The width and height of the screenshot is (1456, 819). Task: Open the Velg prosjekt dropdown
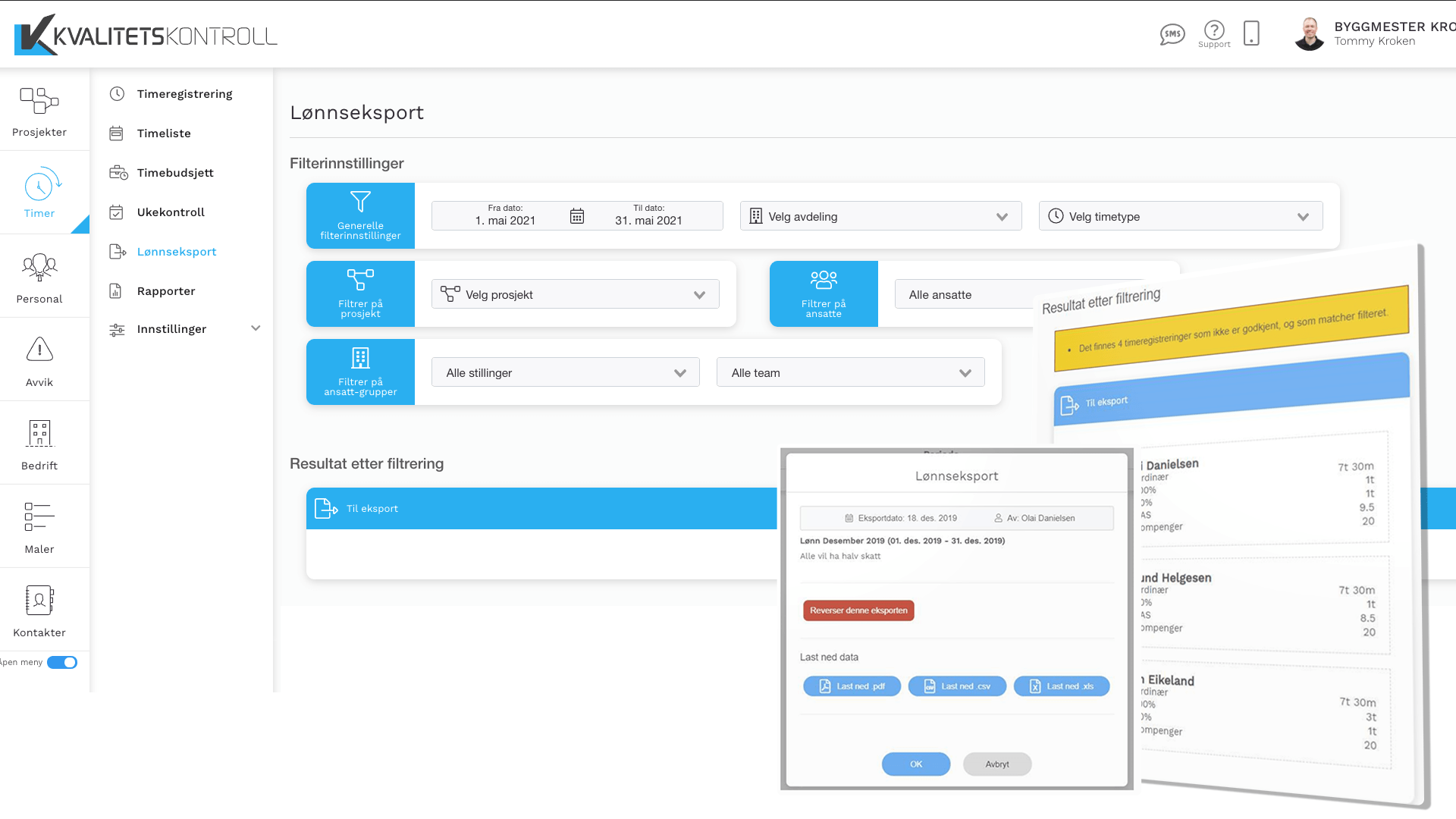(x=575, y=294)
